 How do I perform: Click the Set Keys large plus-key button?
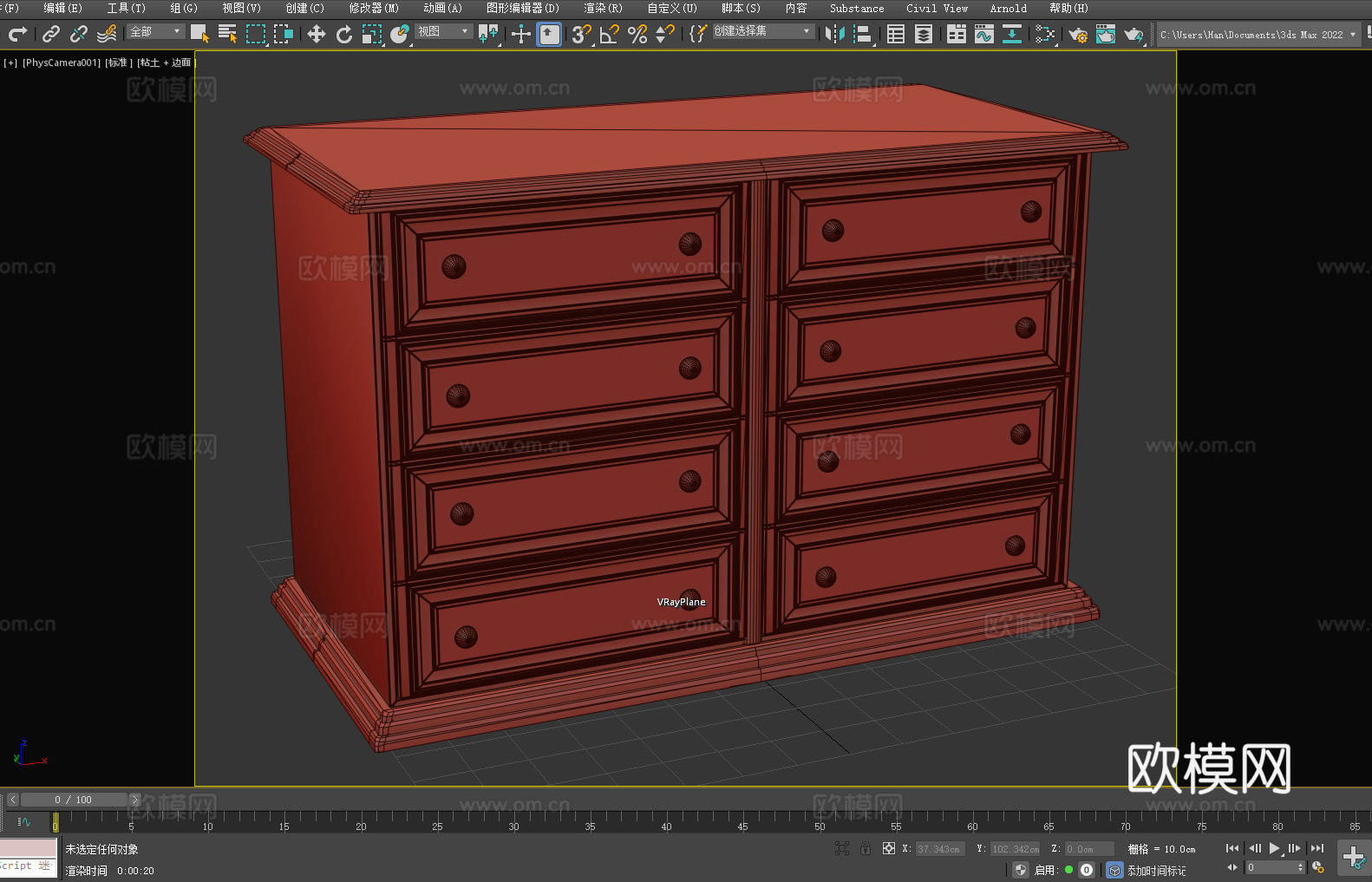click(x=1354, y=858)
